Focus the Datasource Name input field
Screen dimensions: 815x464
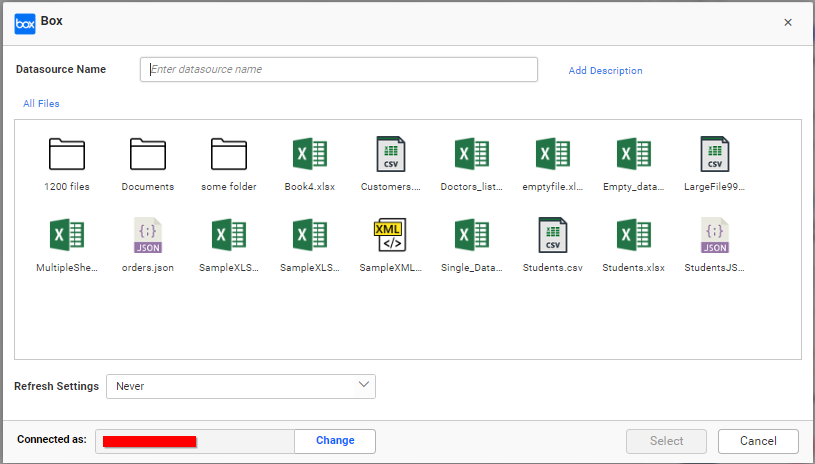[x=339, y=70]
